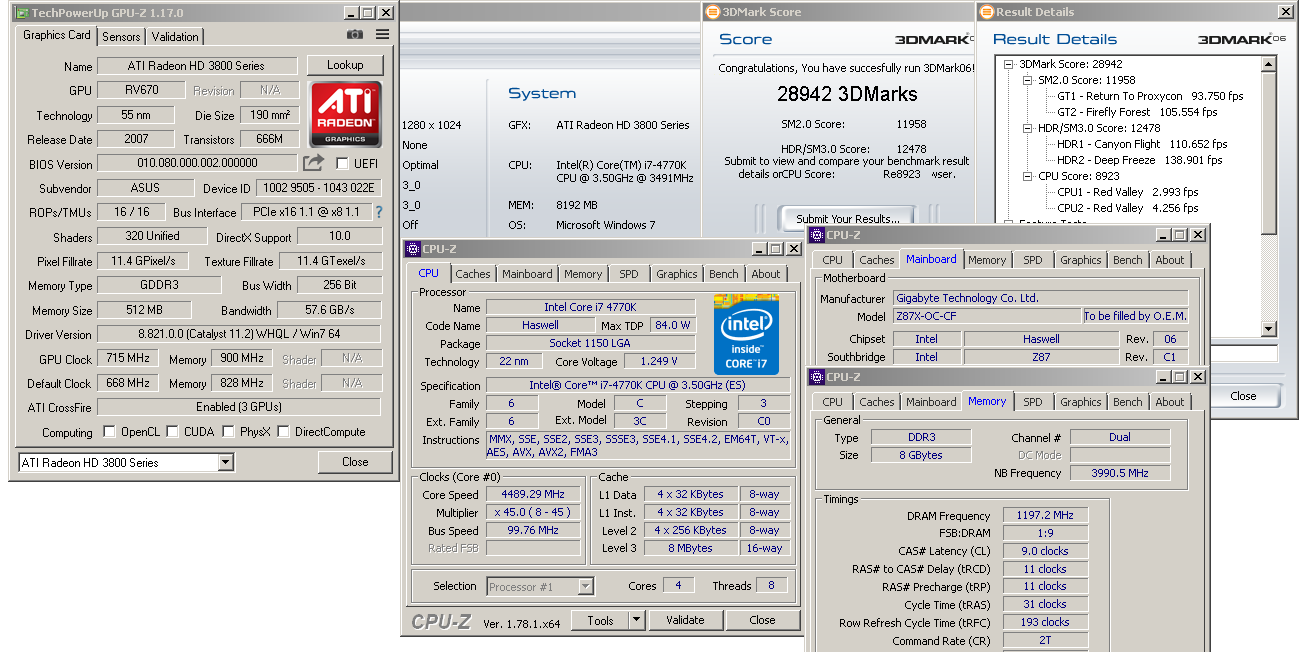Open the GPU-Z hamburger menu
The image size is (1301, 652).
[x=382, y=35]
